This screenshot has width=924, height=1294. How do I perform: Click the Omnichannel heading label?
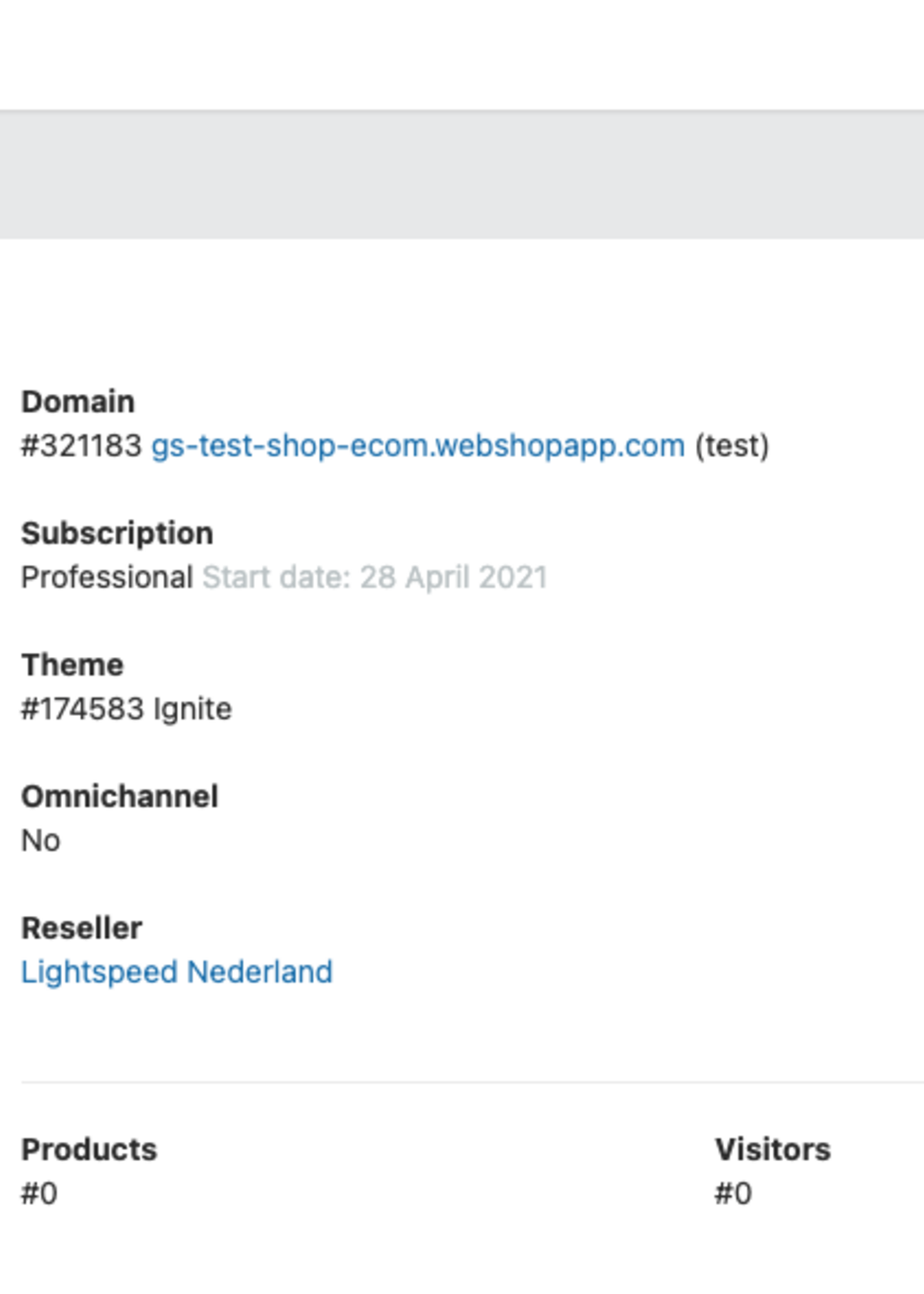120,796
